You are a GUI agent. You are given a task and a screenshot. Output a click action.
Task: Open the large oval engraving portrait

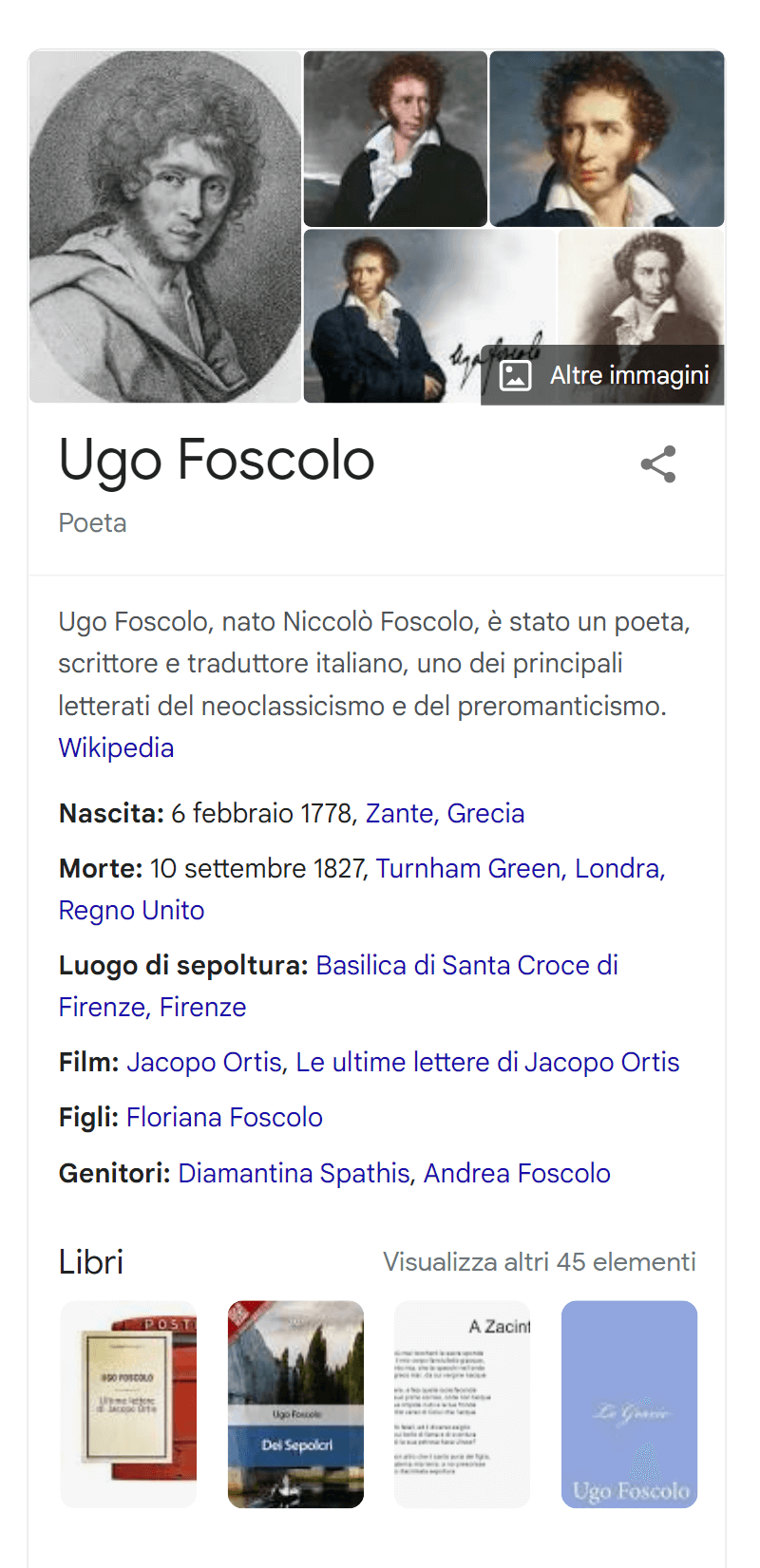pyautogui.click(x=165, y=227)
